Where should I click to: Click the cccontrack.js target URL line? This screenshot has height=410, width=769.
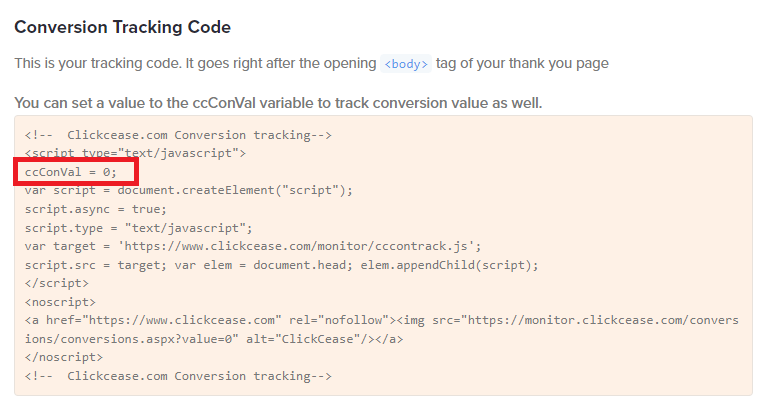[x=253, y=246]
